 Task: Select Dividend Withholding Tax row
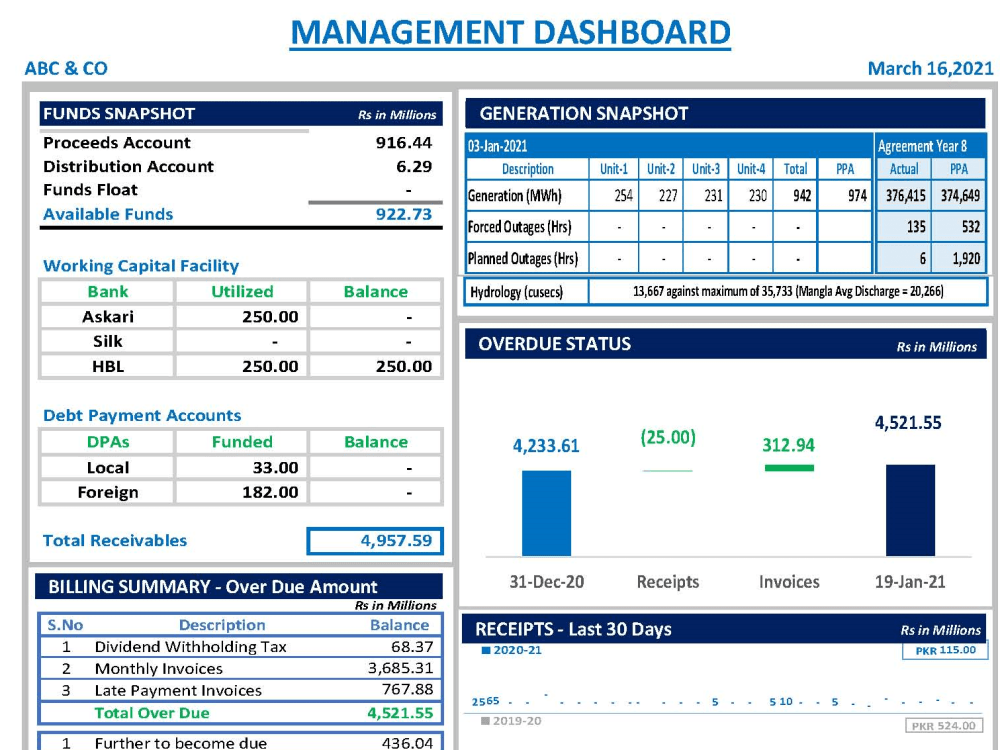(x=239, y=647)
